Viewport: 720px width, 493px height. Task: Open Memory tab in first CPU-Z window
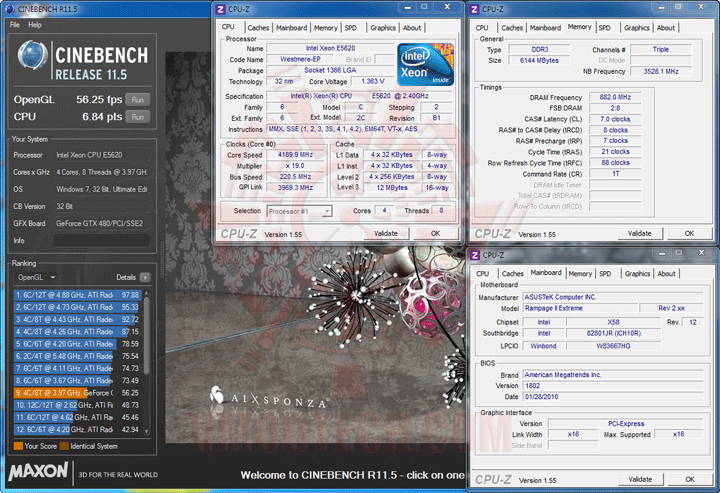pyautogui.click(x=326, y=28)
